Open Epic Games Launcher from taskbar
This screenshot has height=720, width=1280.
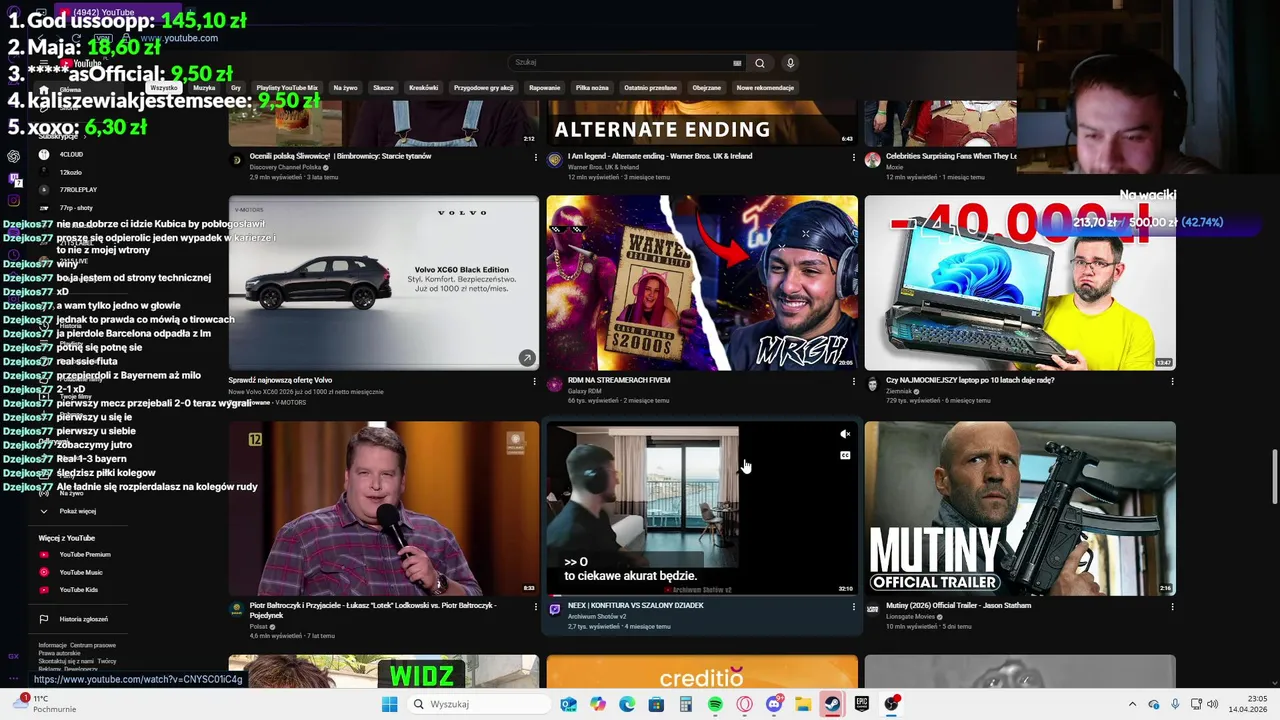(x=862, y=704)
